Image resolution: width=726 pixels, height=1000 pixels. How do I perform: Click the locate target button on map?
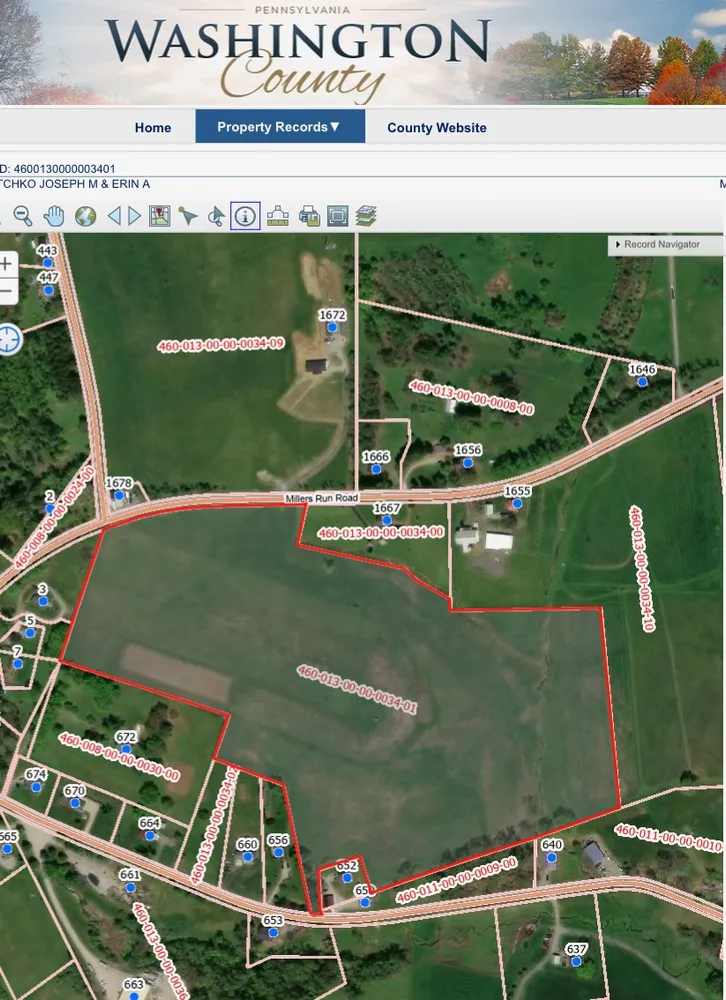(9, 338)
